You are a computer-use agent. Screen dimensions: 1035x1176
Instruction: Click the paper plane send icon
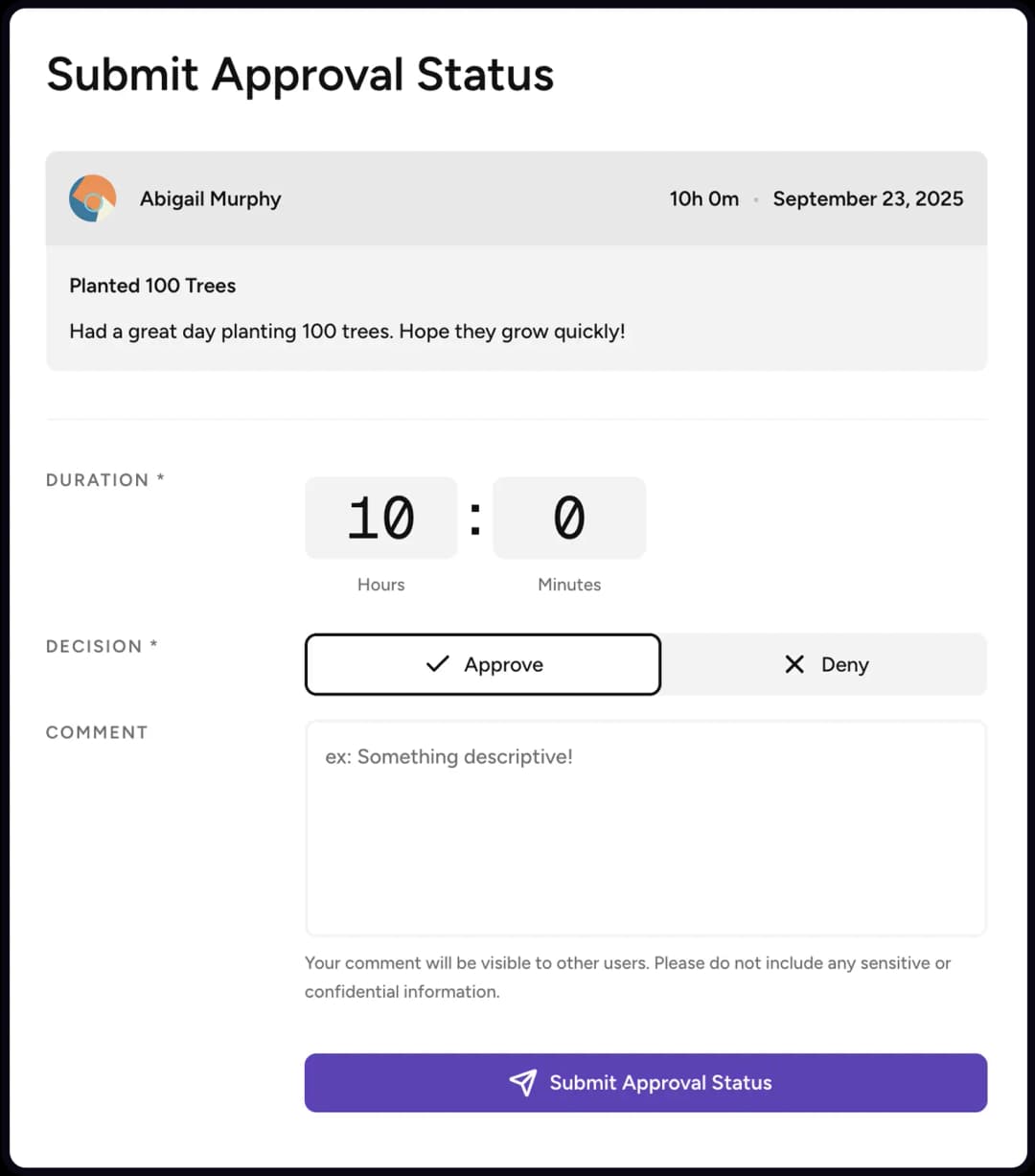[523, 1082]
